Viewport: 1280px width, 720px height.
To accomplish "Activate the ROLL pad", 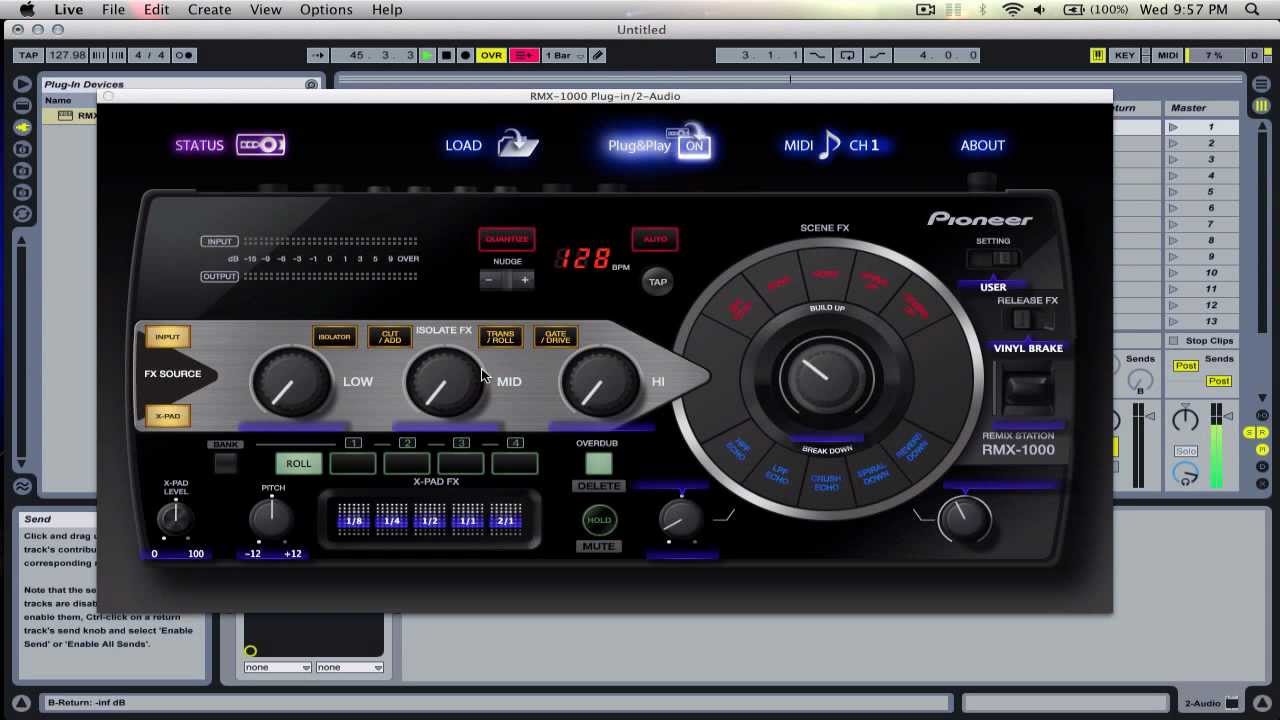I will point(298,463).
